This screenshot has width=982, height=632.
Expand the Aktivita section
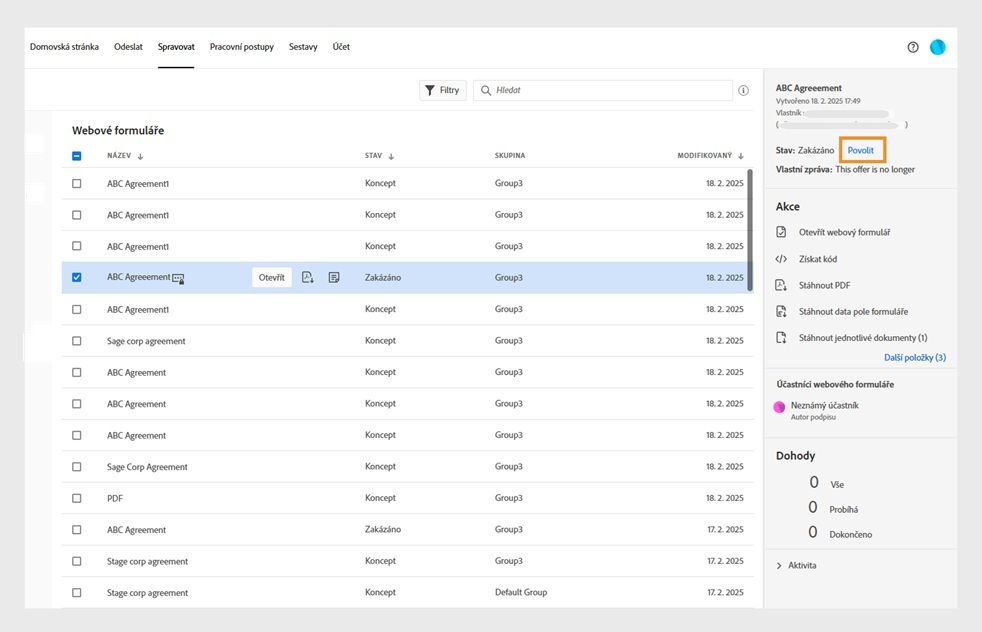click(780, 565)
